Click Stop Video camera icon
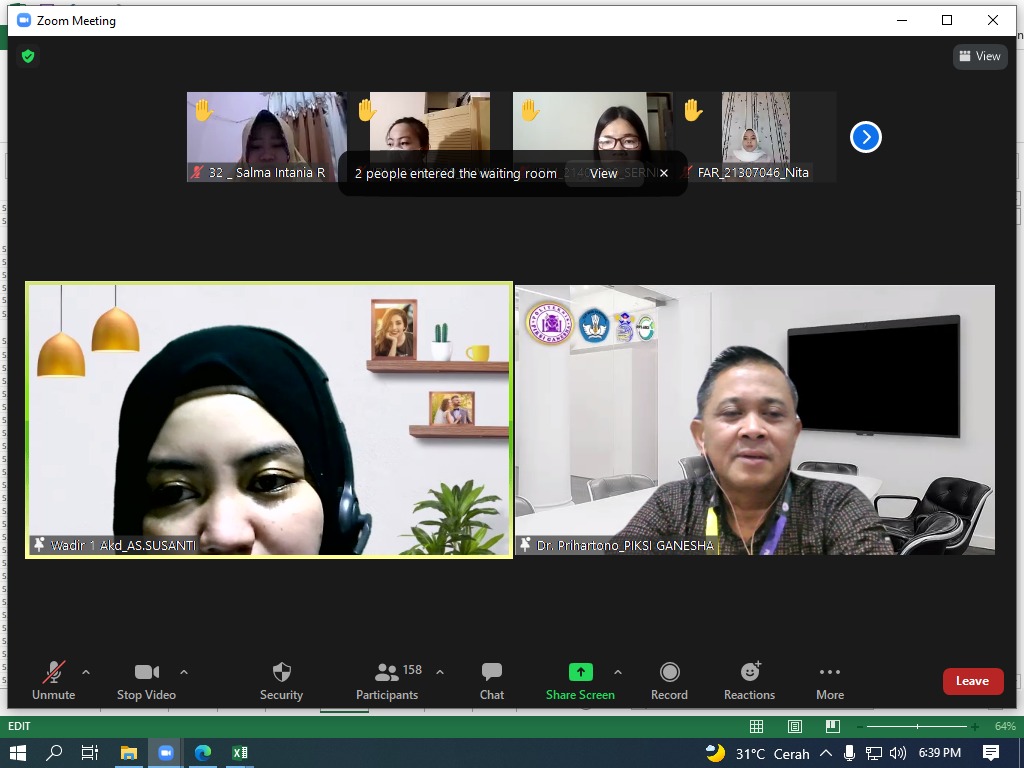This screenshot has width=1024, height=768. (x=146, y=672)
